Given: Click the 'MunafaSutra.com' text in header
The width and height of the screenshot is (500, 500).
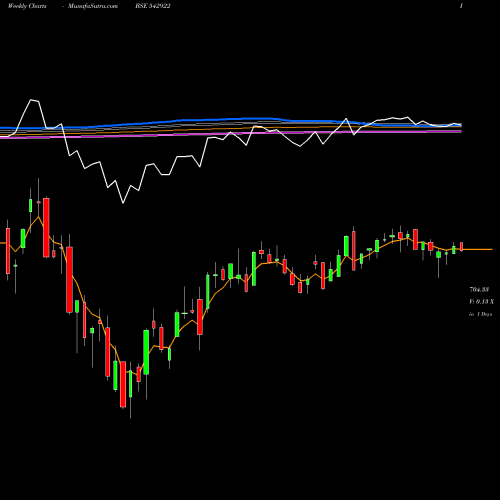Looking at the screenshot, I should pos(93,6).
